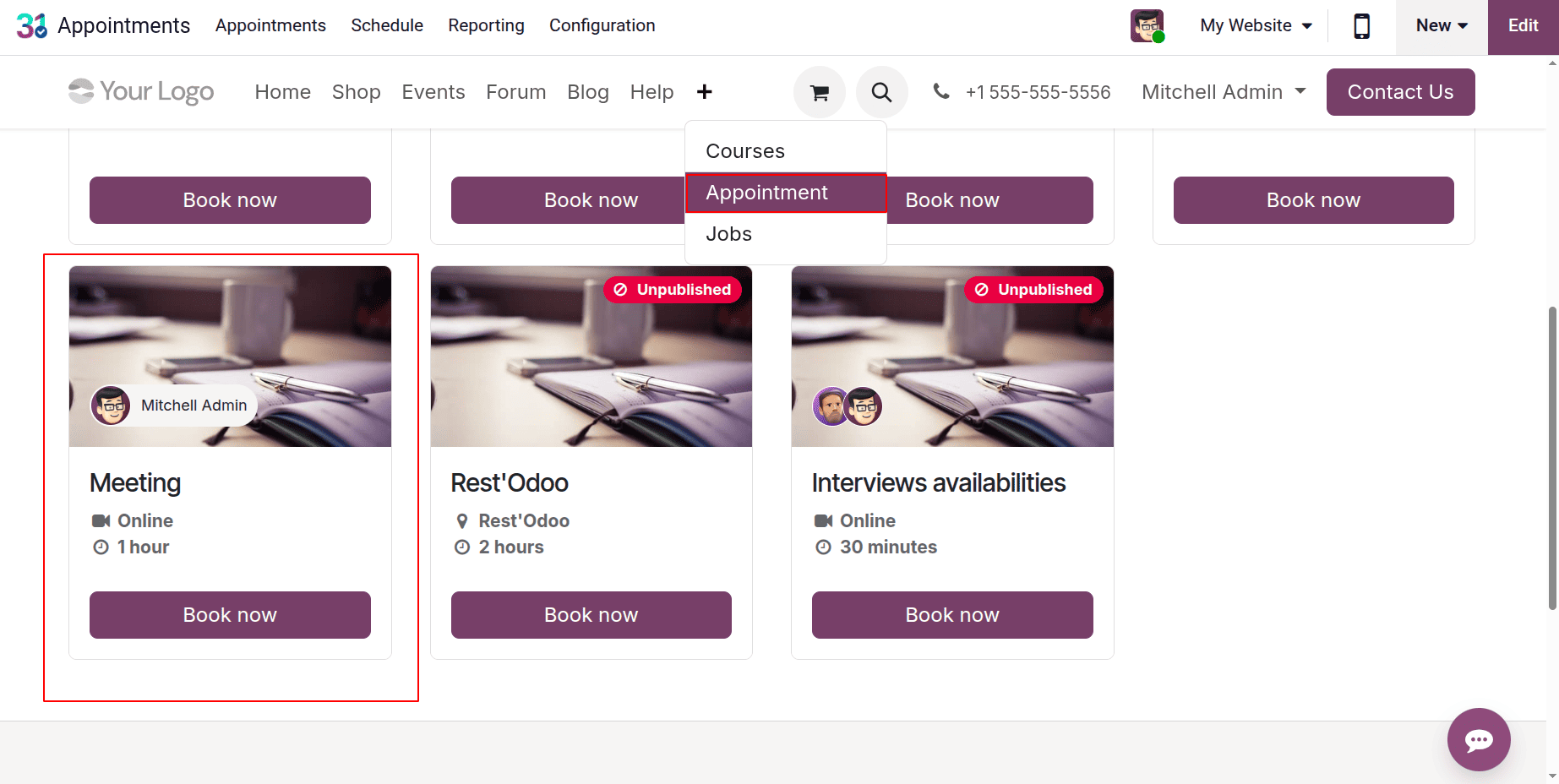Click the Interviews availabilities title
1559x784 pixels.
point(939,482)
